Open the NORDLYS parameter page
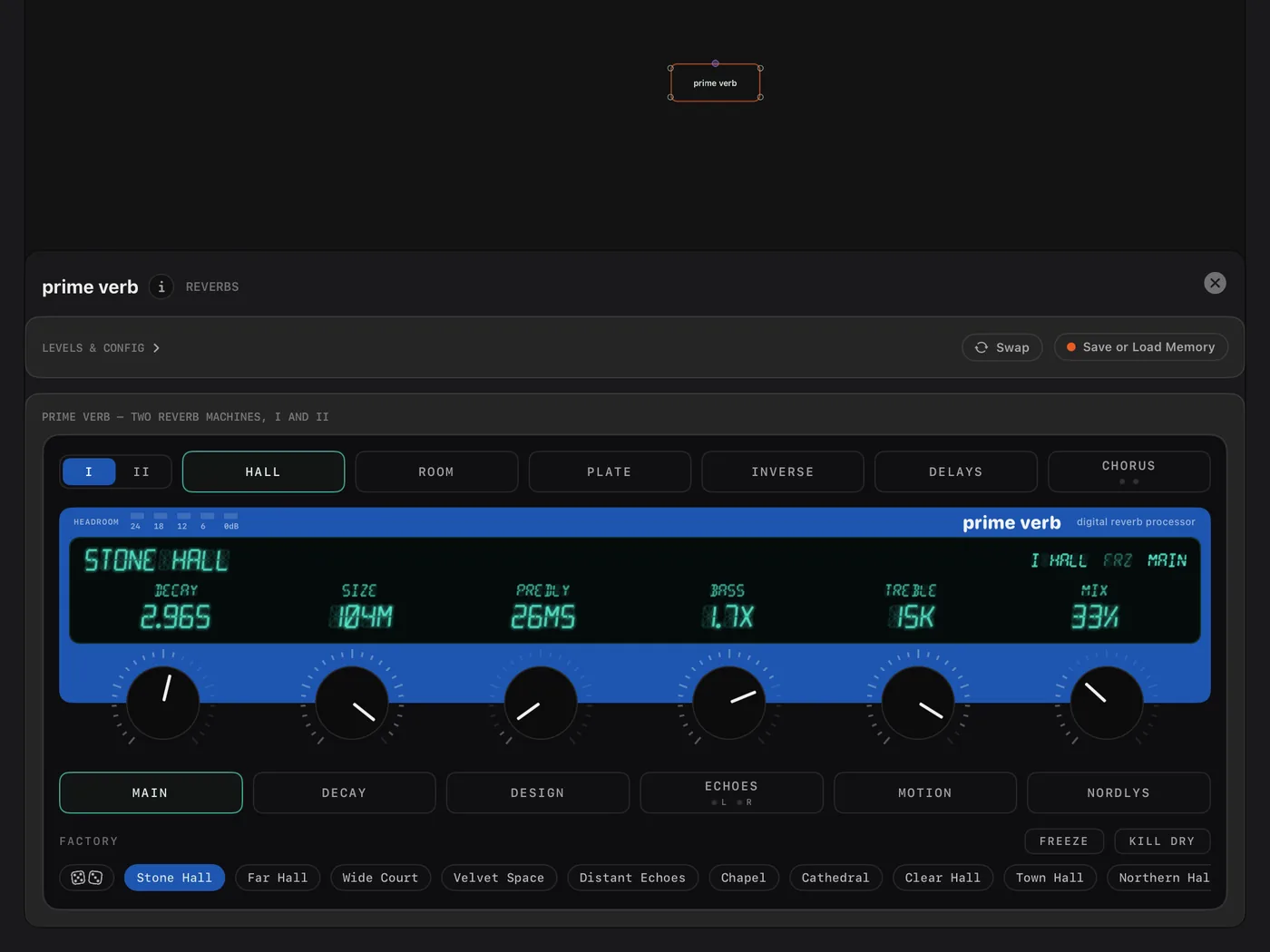 (x=1119, y=792)
